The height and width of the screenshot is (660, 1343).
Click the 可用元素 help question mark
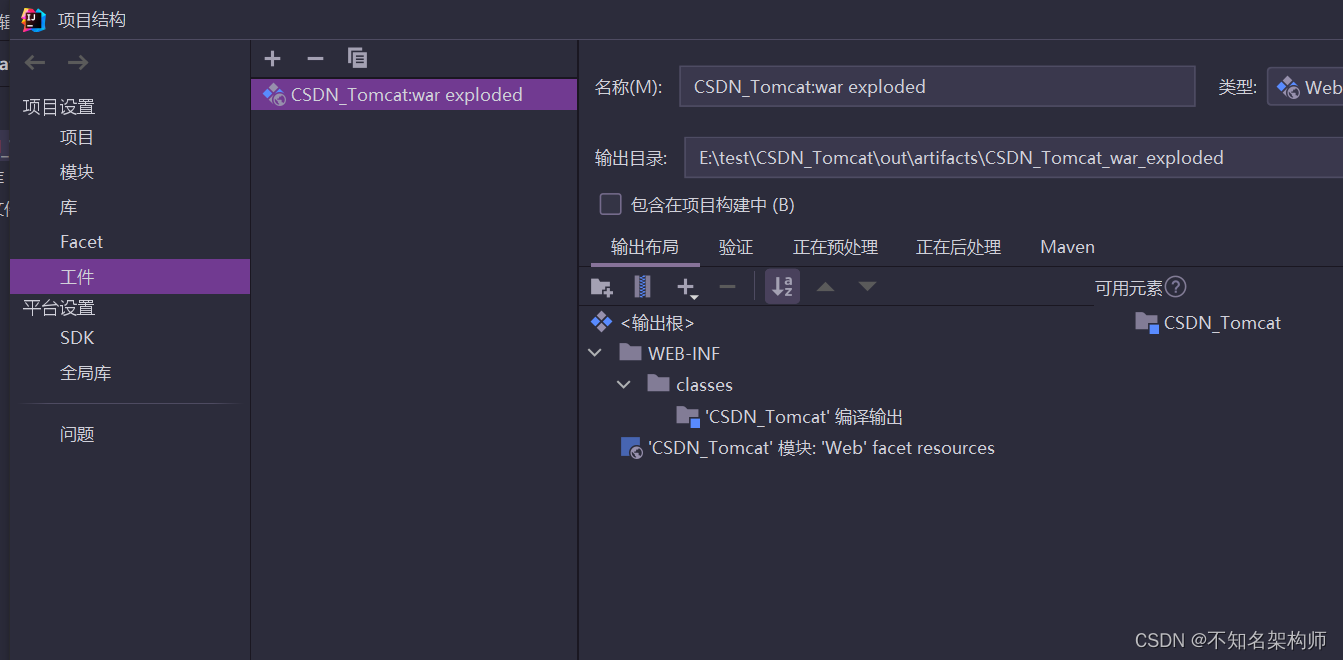(x=1176, y=287)
